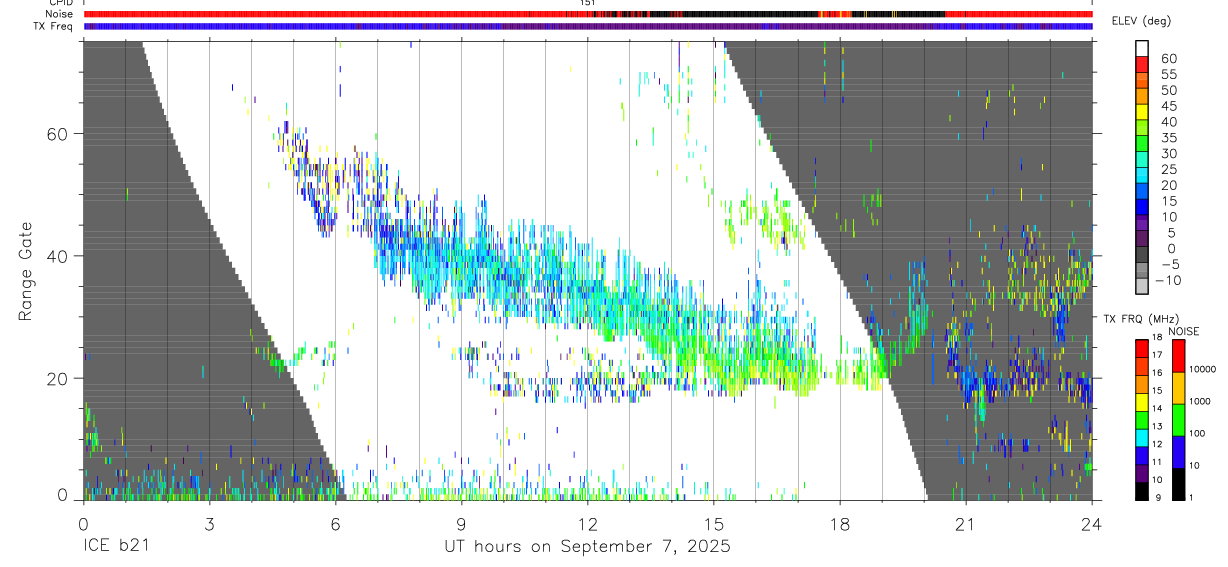Click the x-axis tick label '12'

(588, 523)
